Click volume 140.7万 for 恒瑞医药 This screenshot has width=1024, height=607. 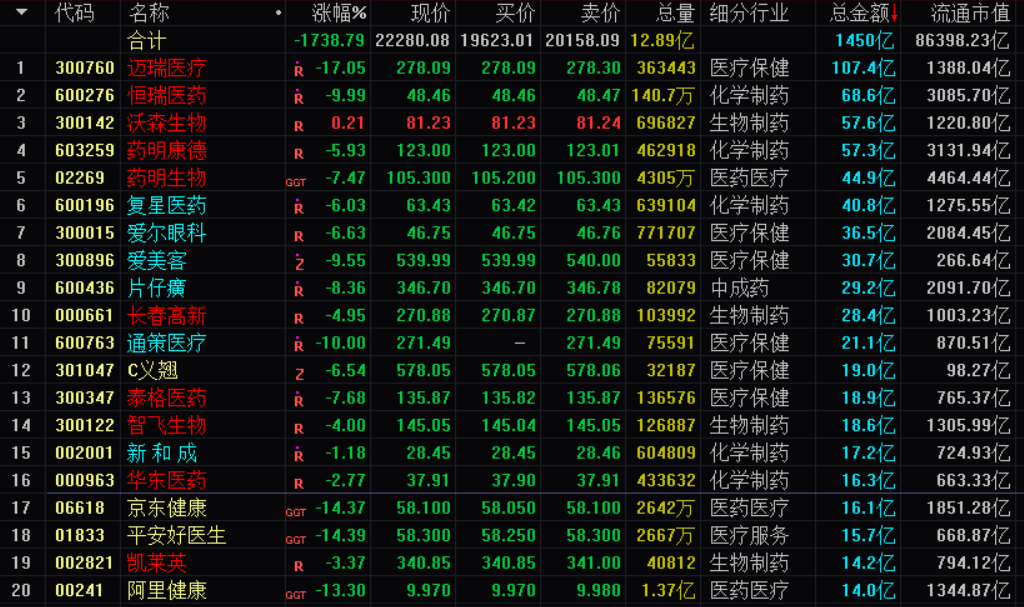(663, 95)
